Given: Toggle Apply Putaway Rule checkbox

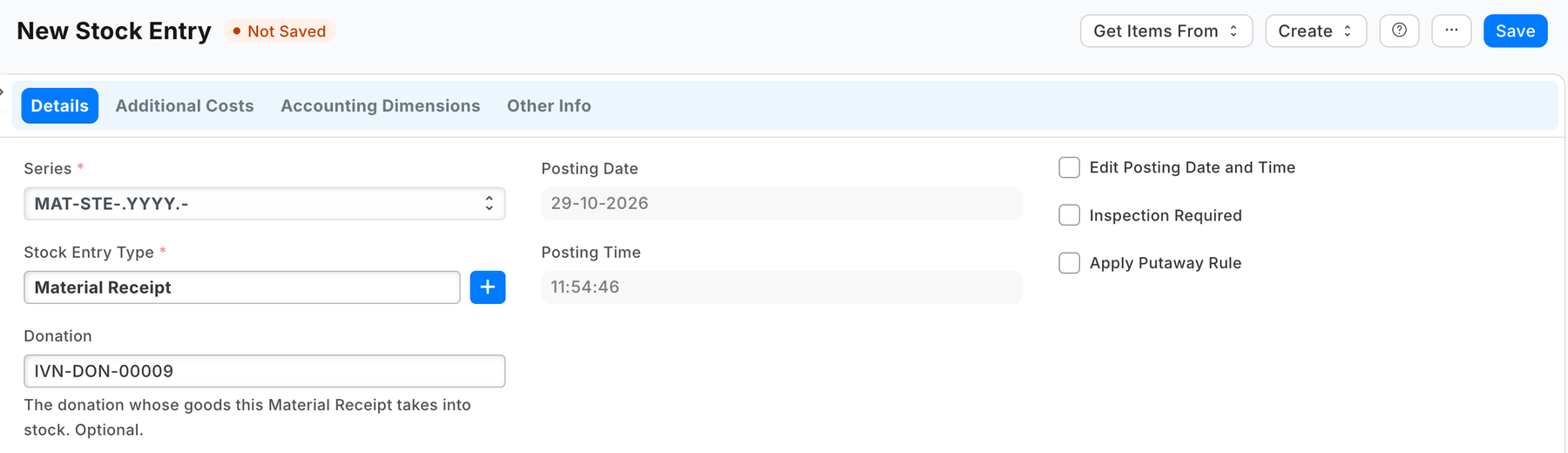Looking at the screenshot, I should pyautogui.click(x=1070, y=263).
